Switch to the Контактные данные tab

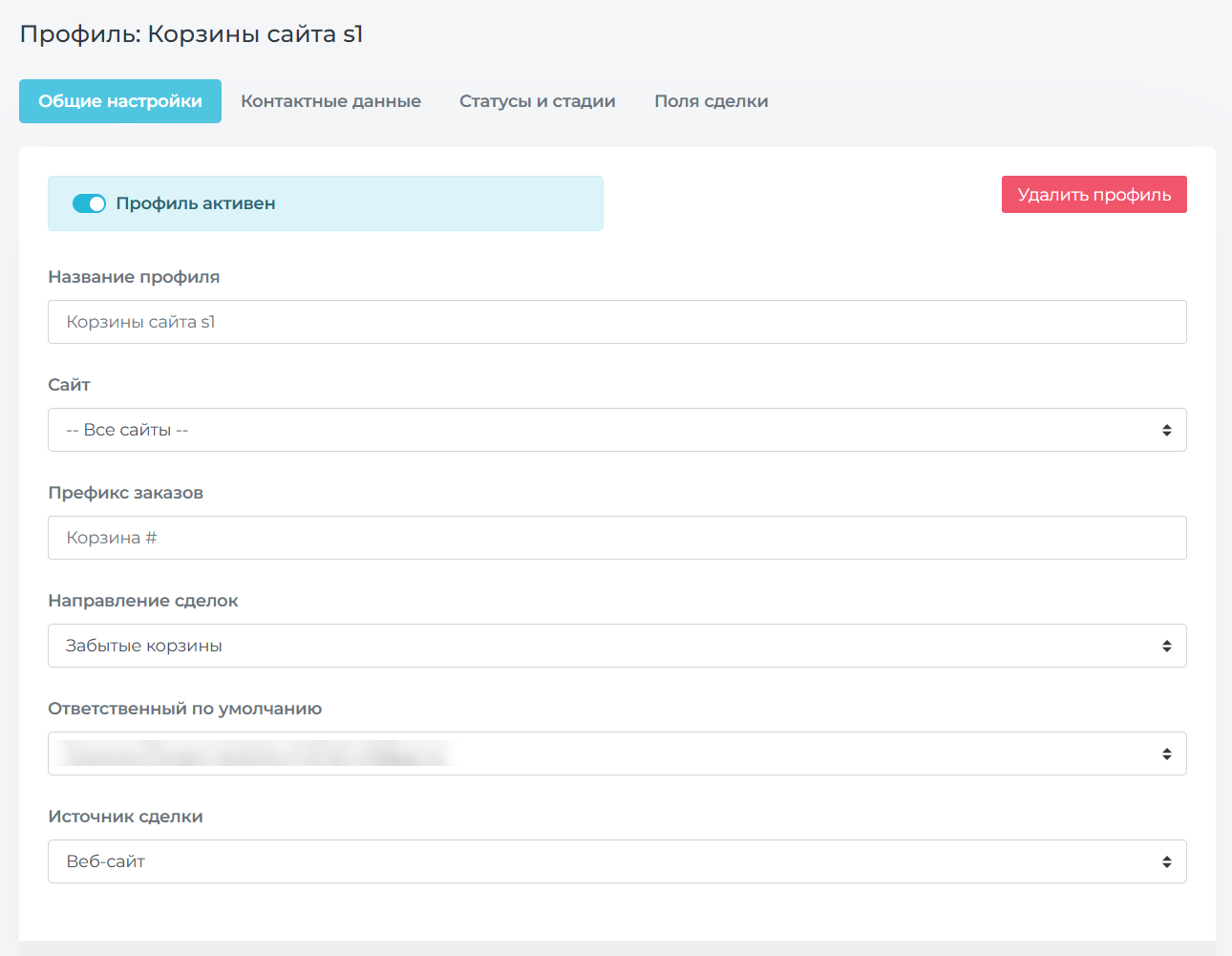[x=330, y=101]
